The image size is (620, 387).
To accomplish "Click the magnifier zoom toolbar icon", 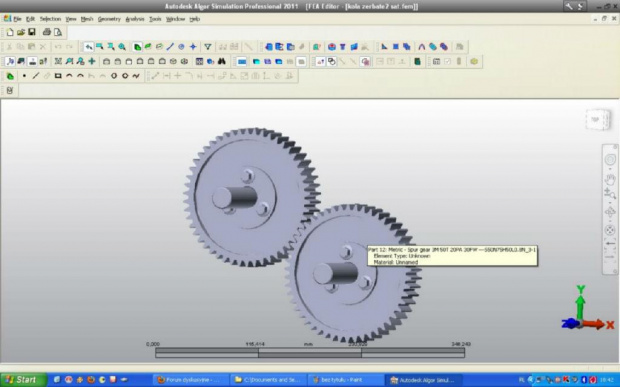I will tap(122, 47).
